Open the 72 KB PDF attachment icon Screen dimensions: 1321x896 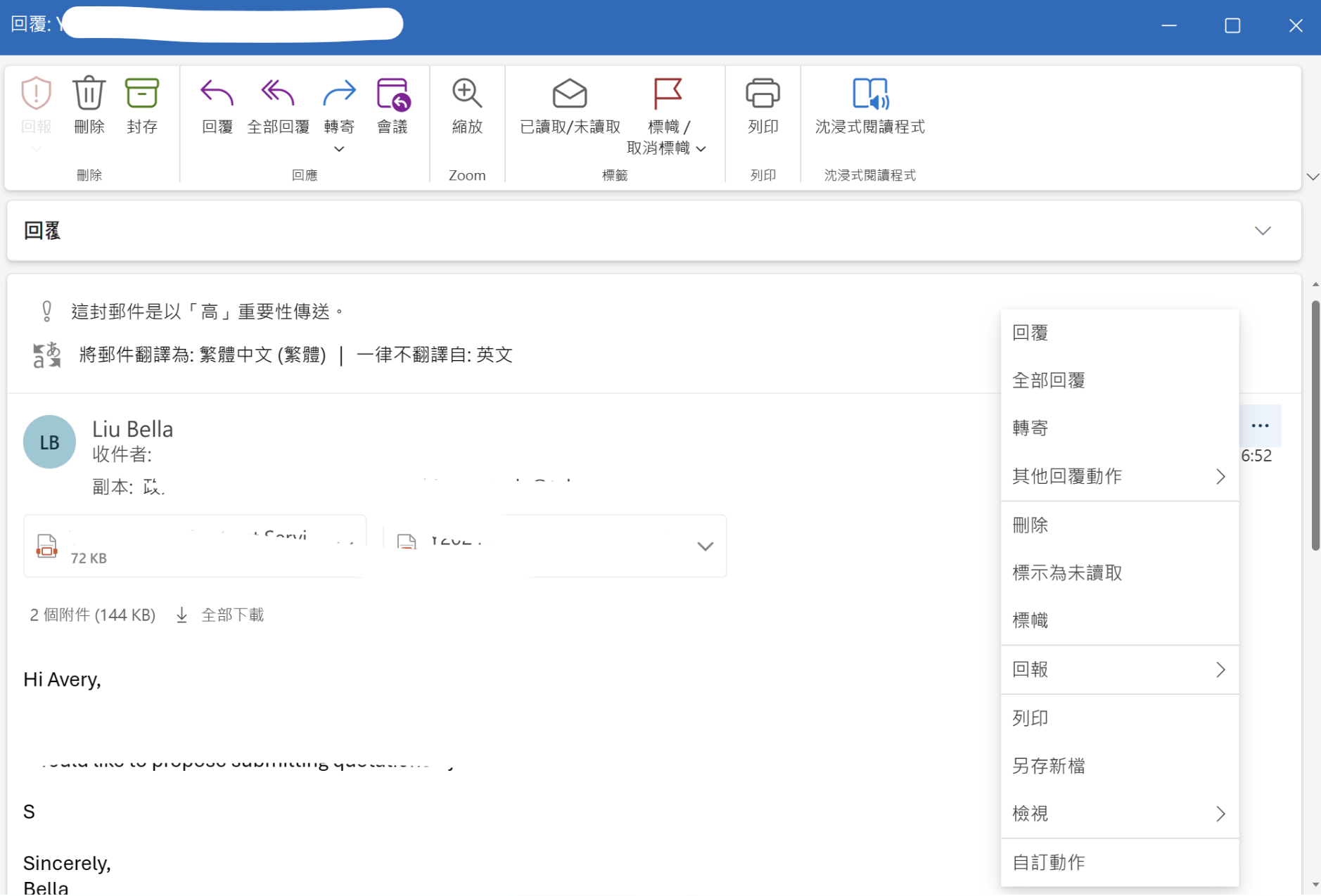pos(46,546)
